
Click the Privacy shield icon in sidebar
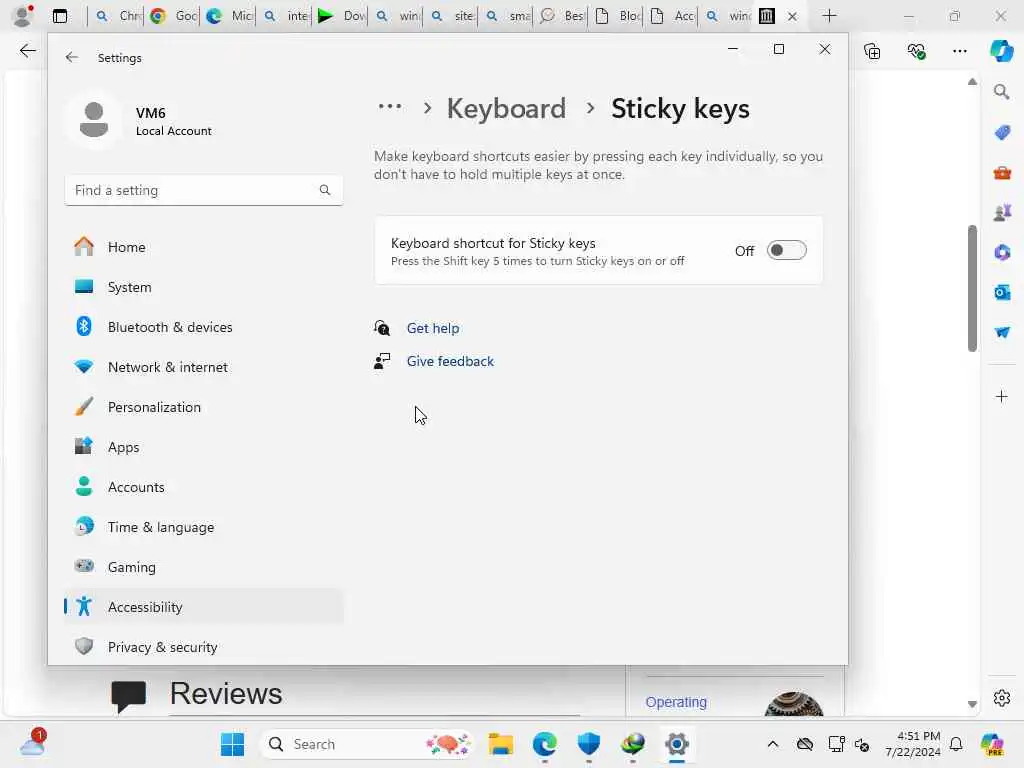click(x=84, y=646)
